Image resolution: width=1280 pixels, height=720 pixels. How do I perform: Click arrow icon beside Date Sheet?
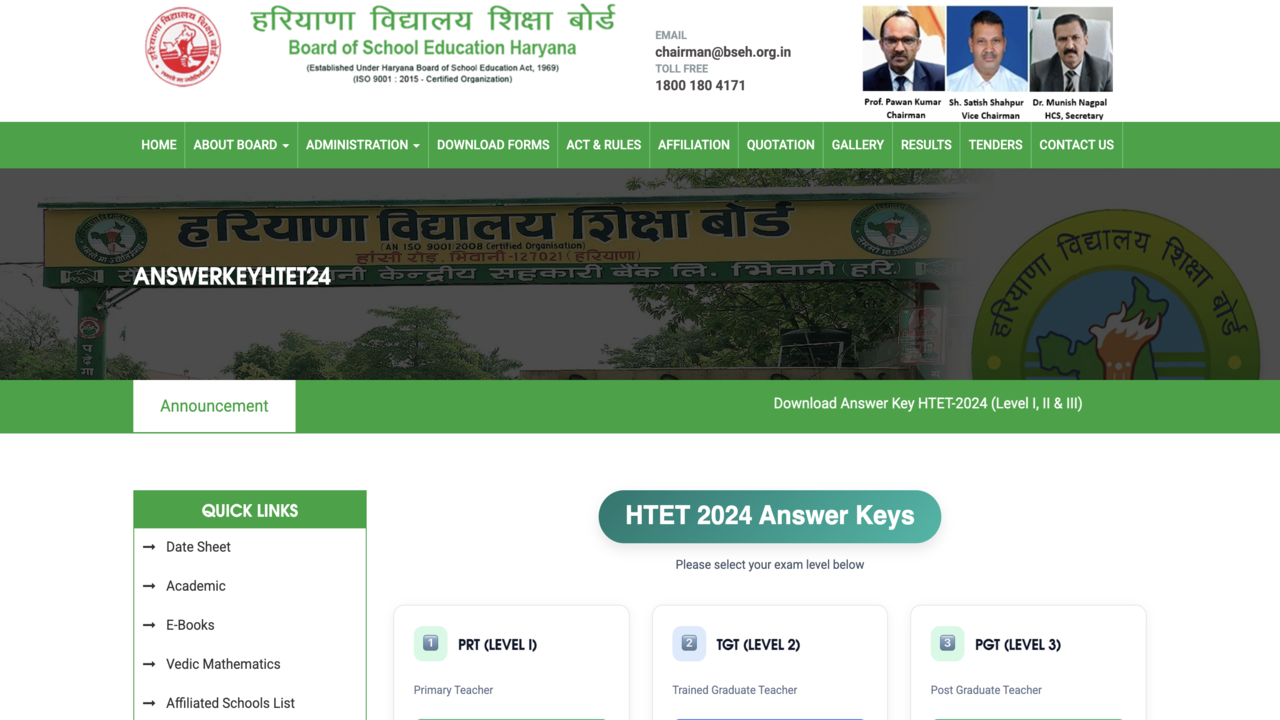[149, 547]
